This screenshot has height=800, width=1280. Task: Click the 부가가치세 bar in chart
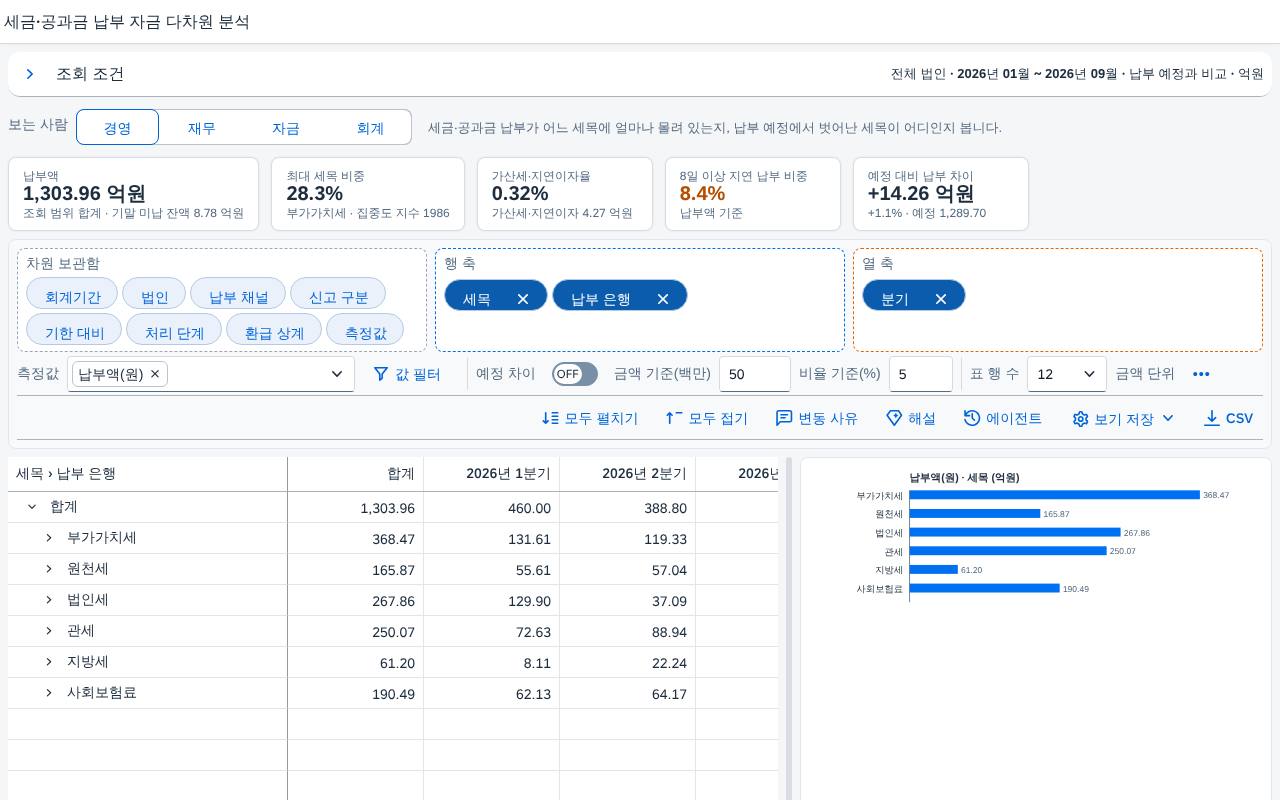1054,495
